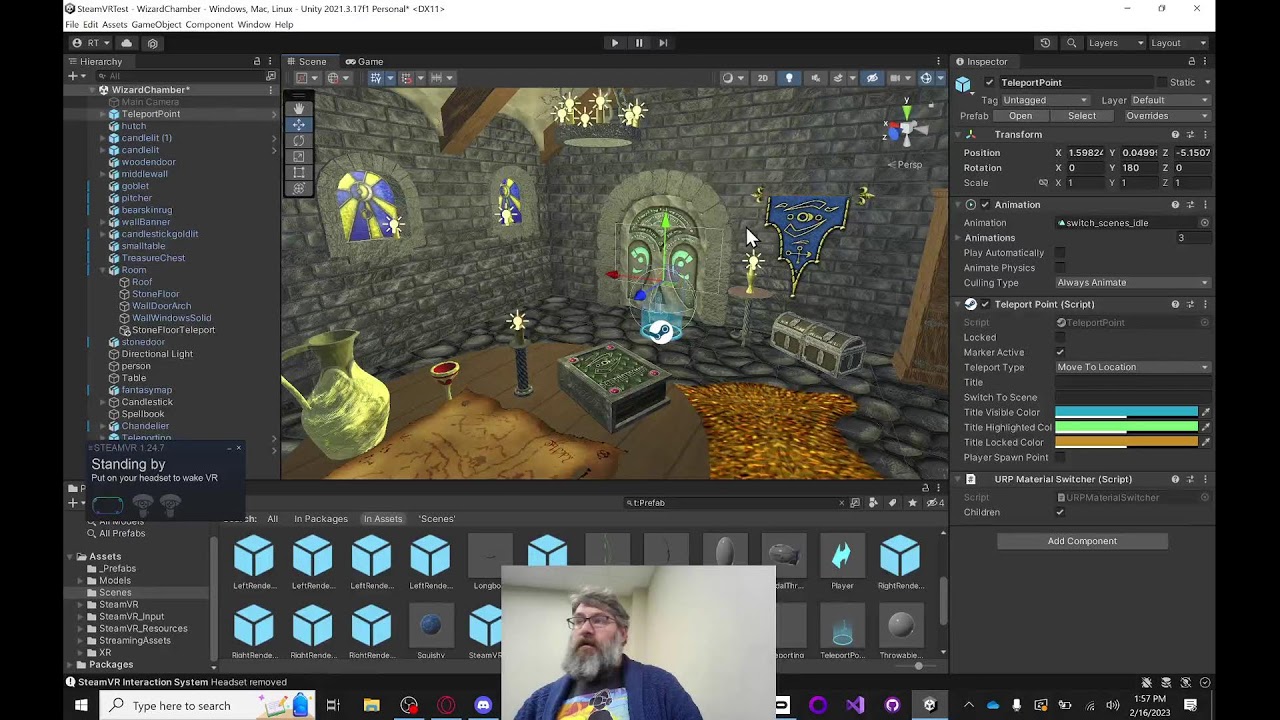This screenshot has width=1280, height=720.
Task: Click Scale constrain proportions link icon
Action: [x=1043, y=183]
